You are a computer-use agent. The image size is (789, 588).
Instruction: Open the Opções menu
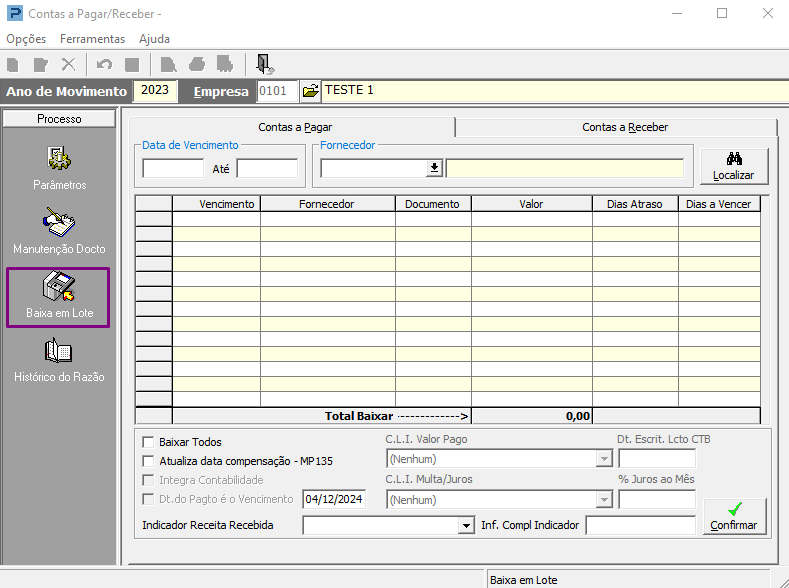click(26, 39)
